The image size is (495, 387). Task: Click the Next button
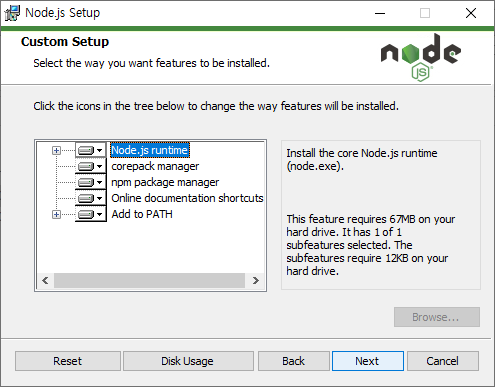tap(368, 361)
